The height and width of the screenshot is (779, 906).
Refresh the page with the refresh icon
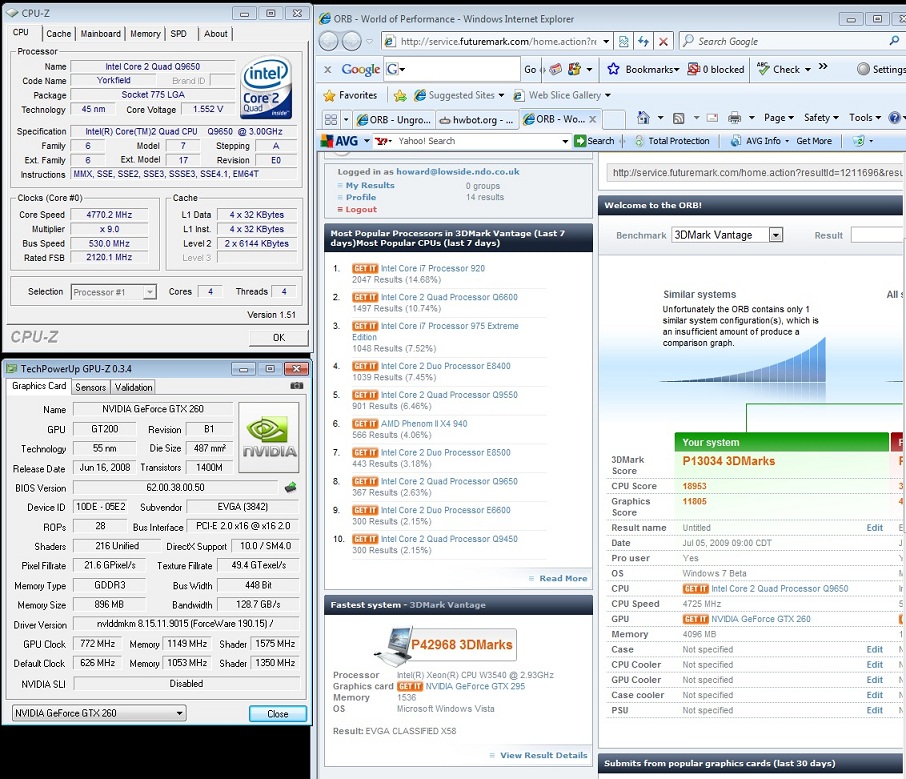click(643, 42)
